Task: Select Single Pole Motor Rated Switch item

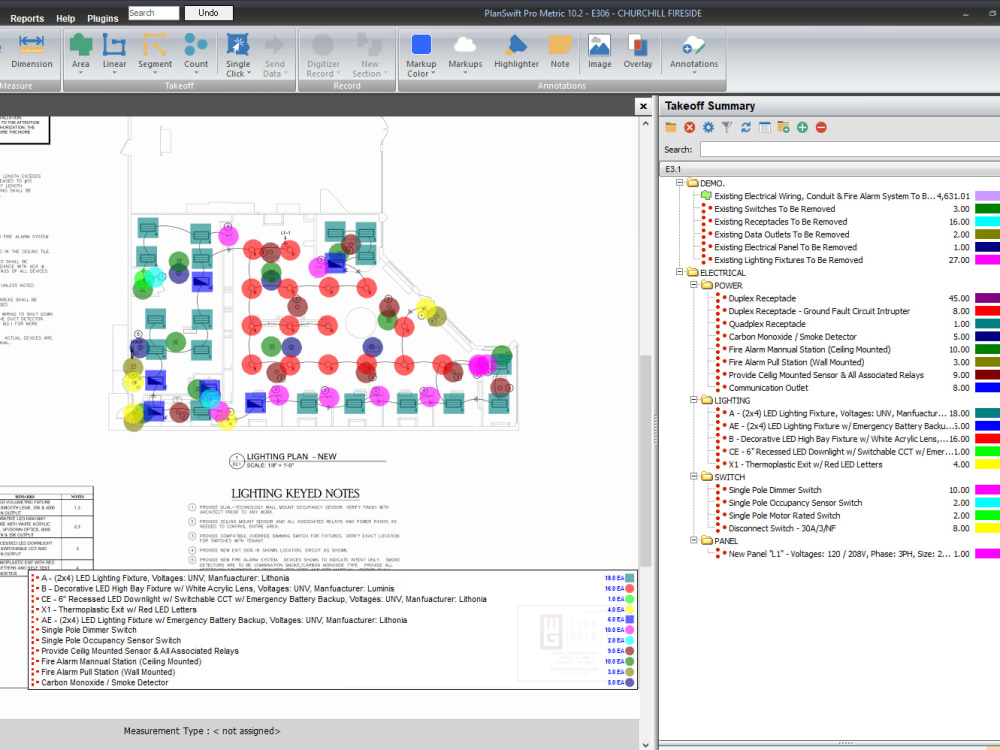Action: click(784, 515)
